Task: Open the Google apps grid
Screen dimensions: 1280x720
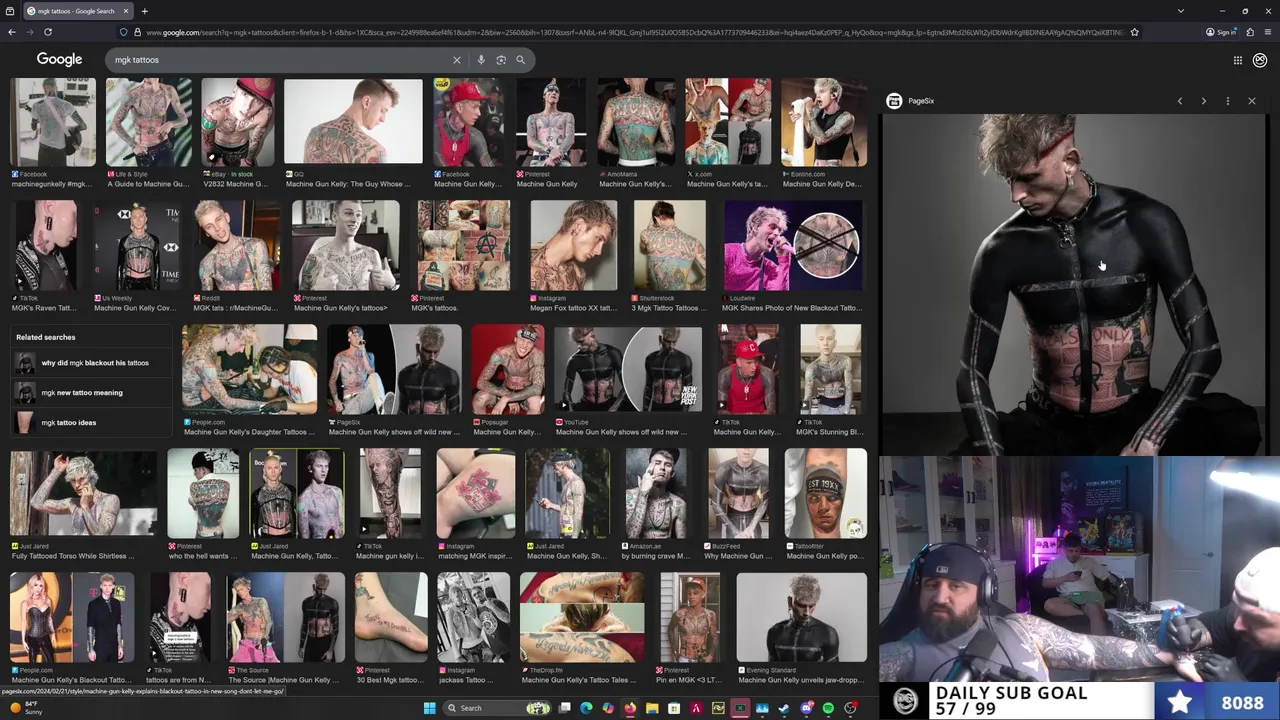Action: (1237, 60)
